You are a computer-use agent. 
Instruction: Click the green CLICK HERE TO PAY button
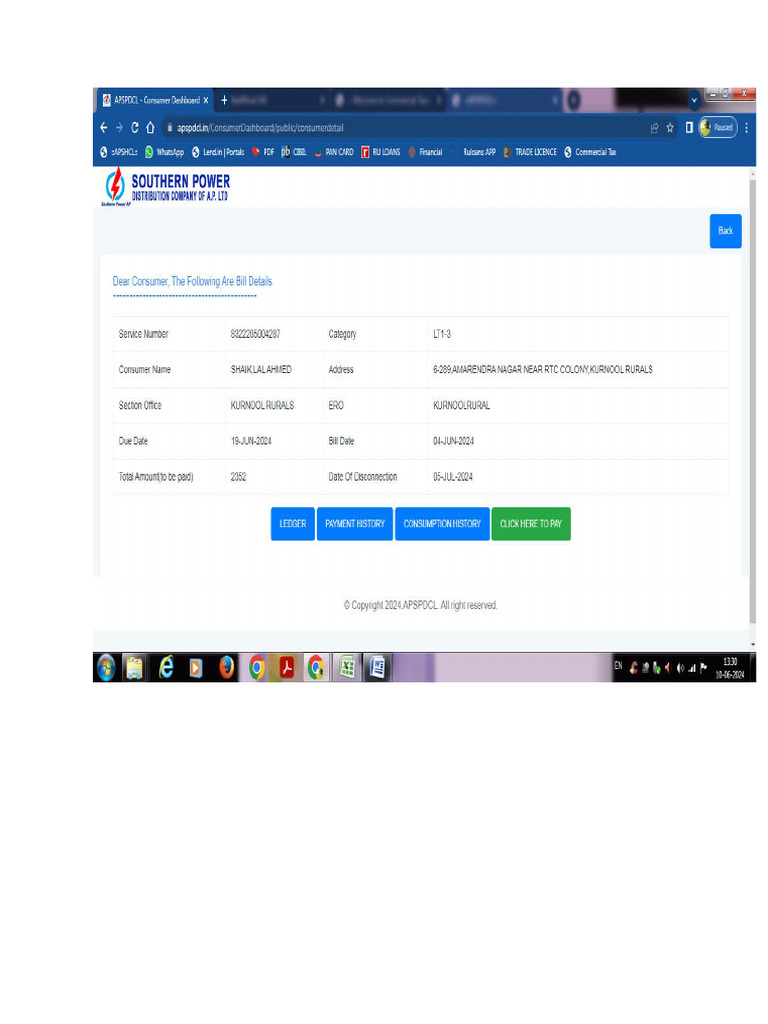(531, 524)
